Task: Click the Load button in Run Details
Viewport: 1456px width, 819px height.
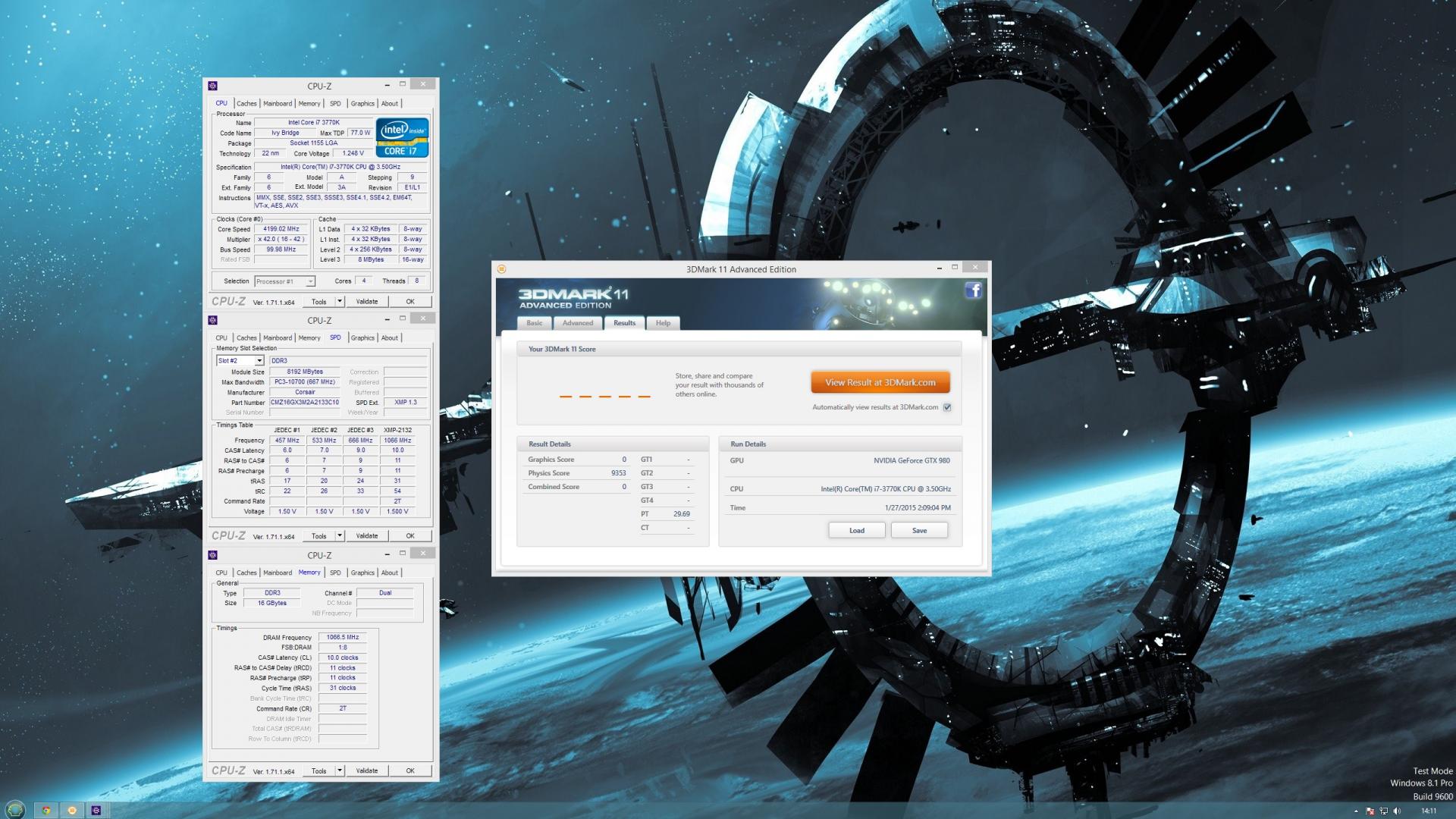Action: [856, 530]
